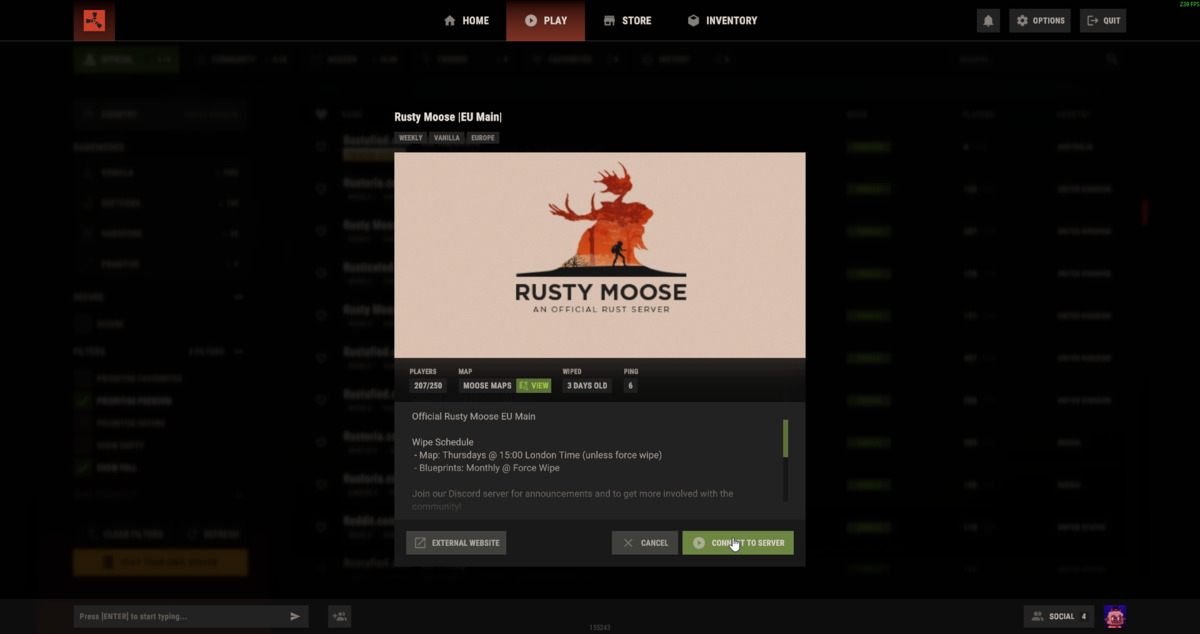This screenshot has height=634, width=1200.
Task: Click the Weekly tag
Action: (410, 138)
